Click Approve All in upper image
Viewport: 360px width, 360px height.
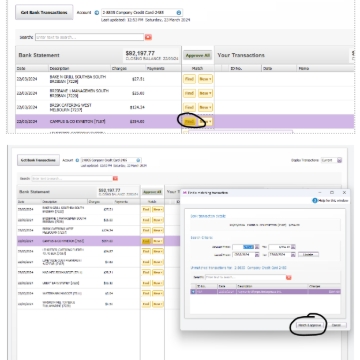pos(198,56)
